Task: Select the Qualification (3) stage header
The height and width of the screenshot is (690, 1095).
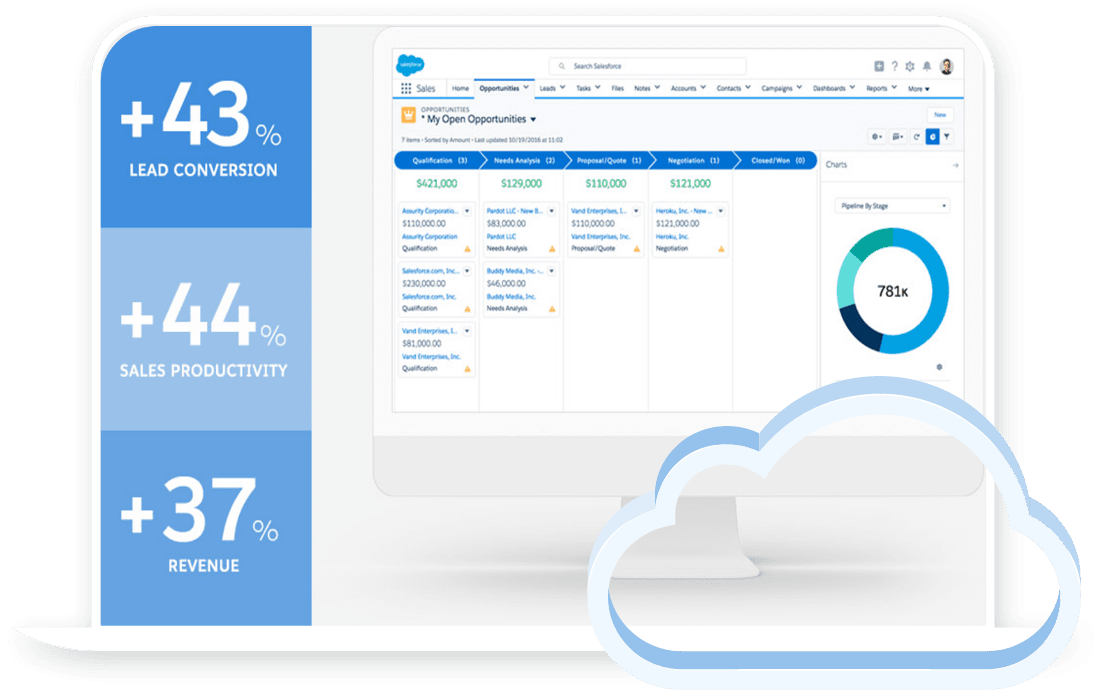Action: pos(439,161)
